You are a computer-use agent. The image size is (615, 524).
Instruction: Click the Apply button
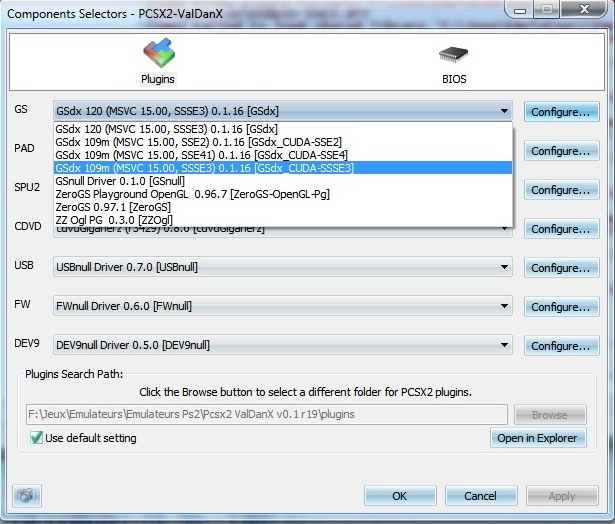click(562, 496)
